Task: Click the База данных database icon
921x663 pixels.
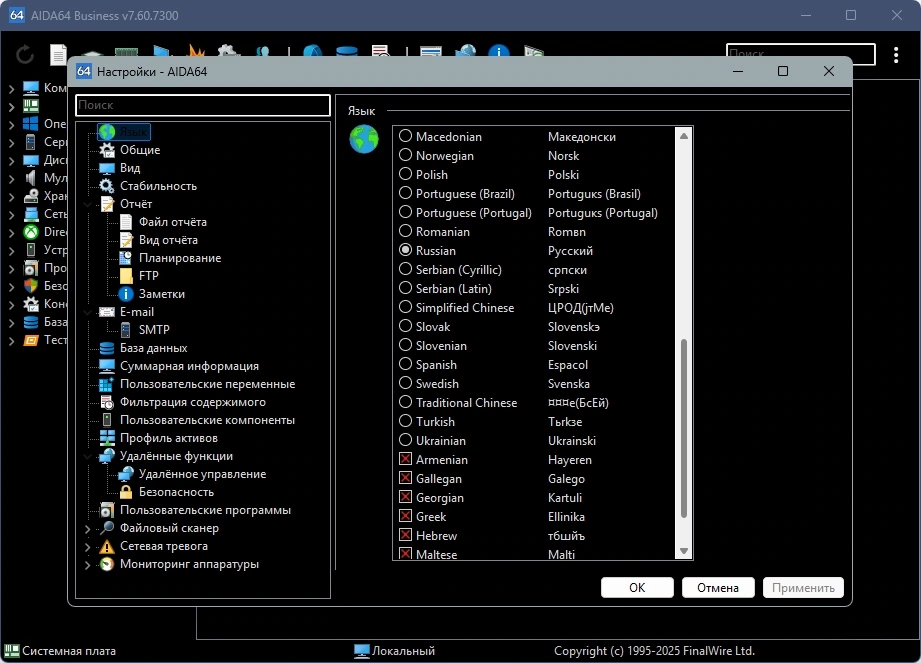Action: (x=107, y=348)
